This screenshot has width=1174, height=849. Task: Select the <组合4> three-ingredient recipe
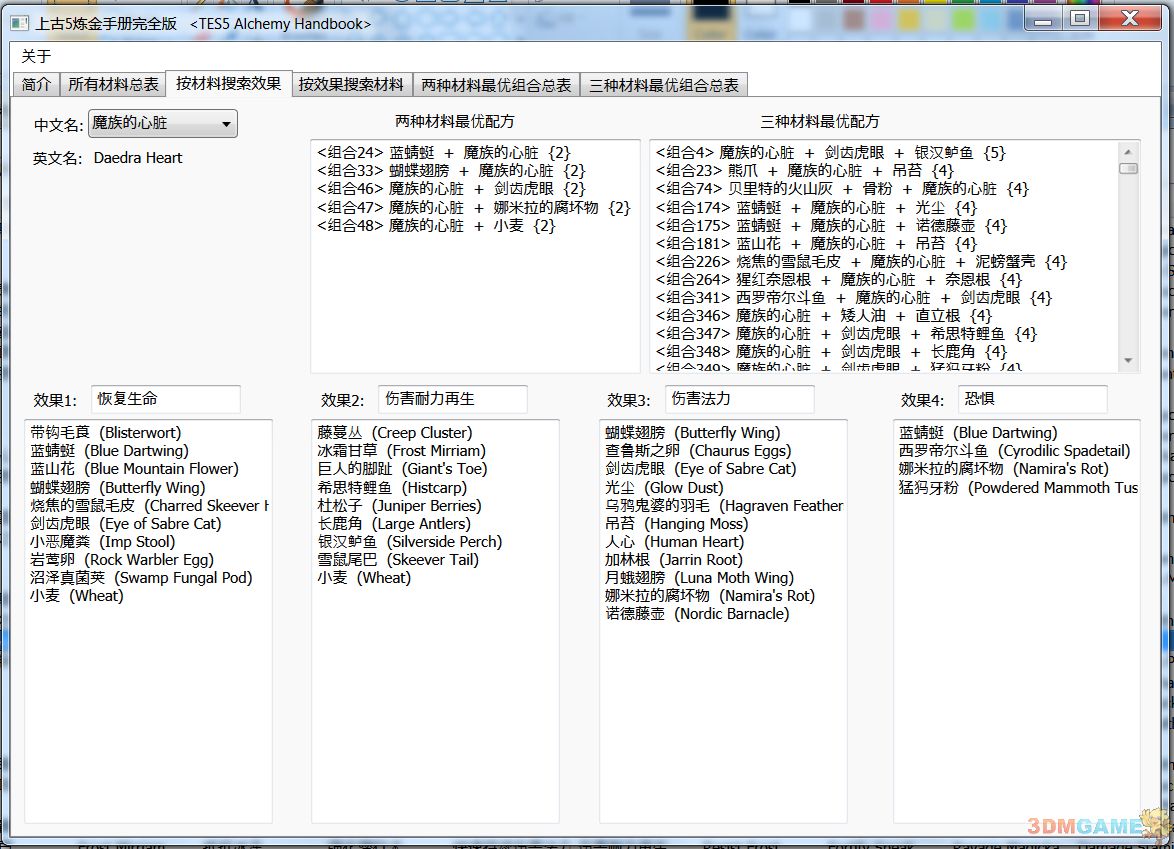(x=831, y=153)
